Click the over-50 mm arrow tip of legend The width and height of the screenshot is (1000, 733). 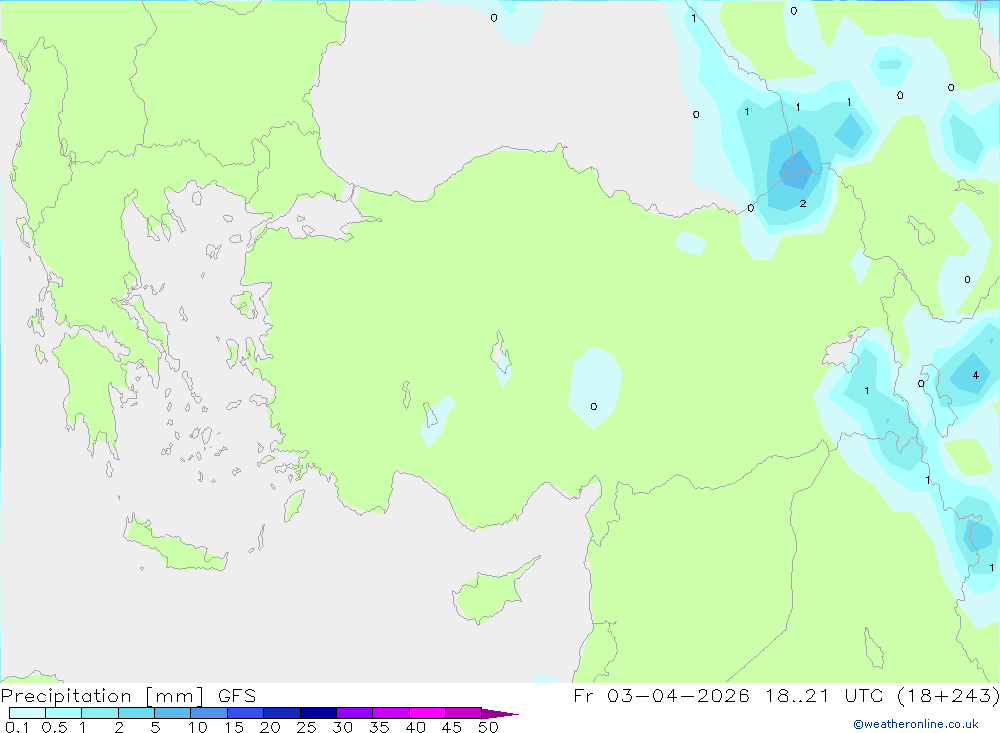[500, 713]
